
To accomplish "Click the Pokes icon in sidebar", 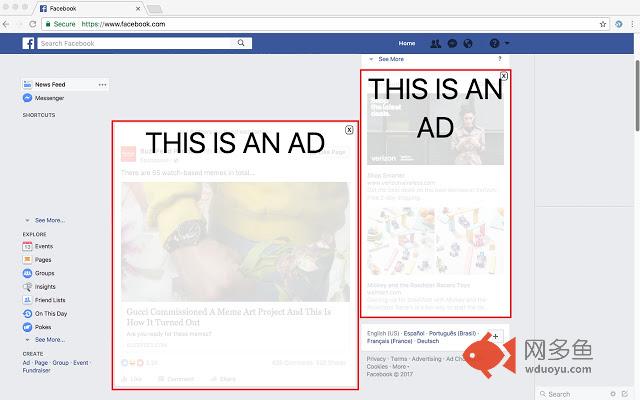I will (x=27, y=327).
